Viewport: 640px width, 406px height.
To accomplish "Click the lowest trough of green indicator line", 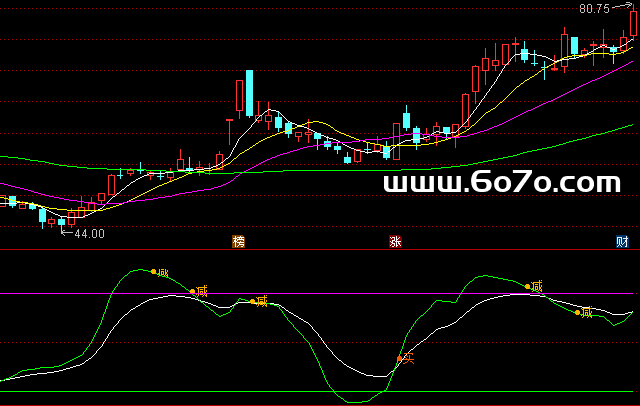I will click(353, 402).
